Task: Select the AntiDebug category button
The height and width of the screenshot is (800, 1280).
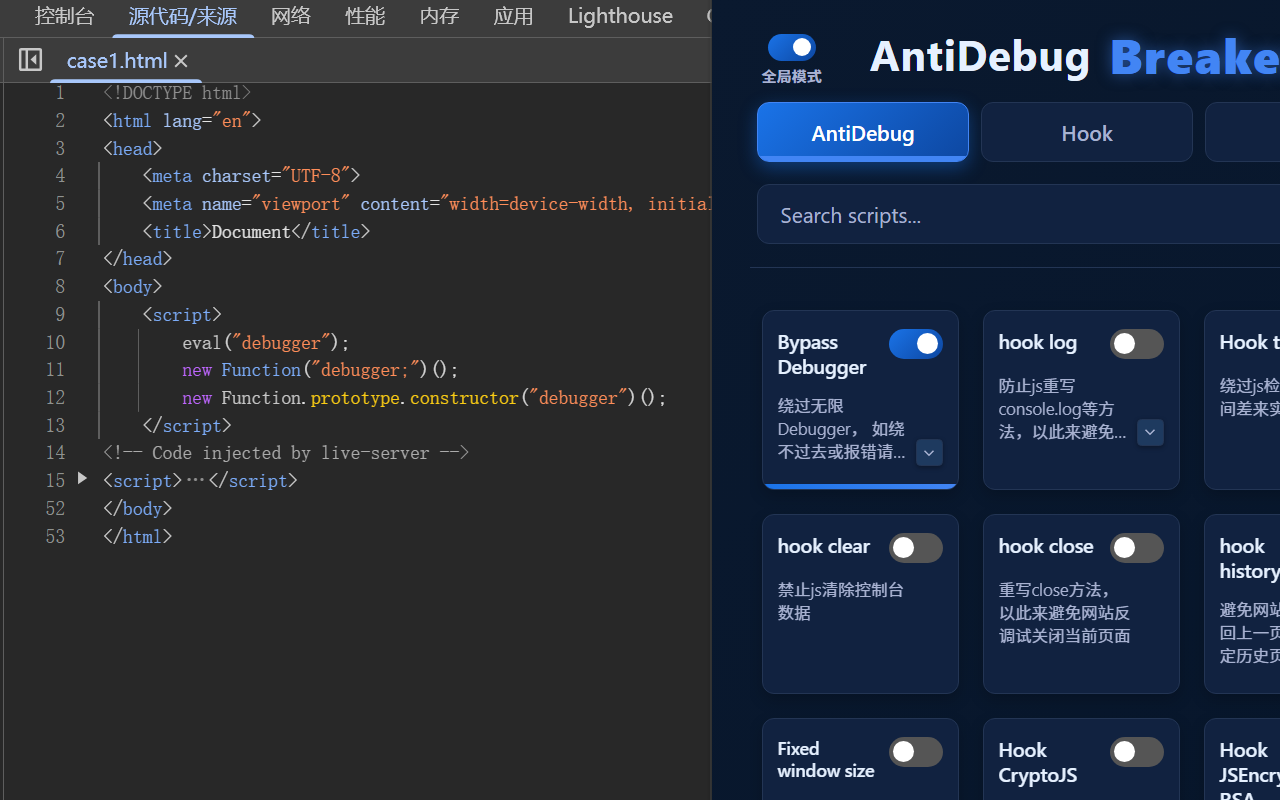Action: click(862, 131)
